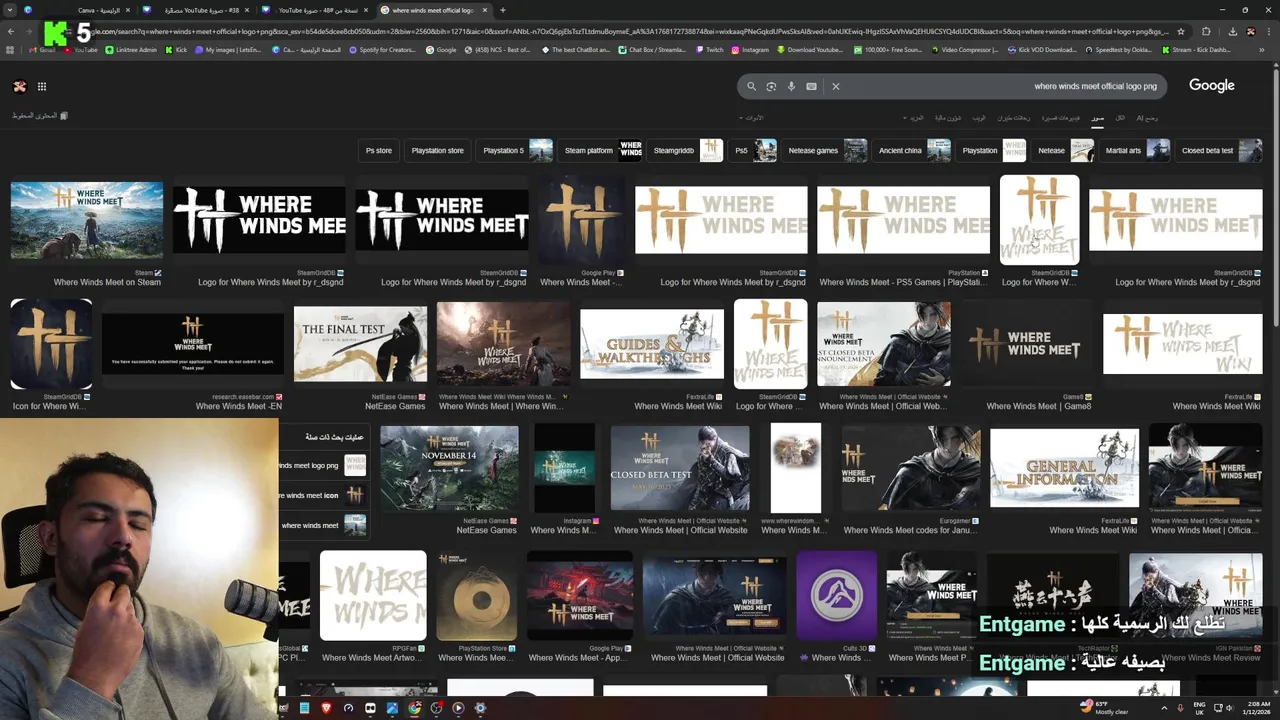Open the on-screen keyboard icon in search box
Image resolution: width=1280 pixels, height=720 pixels.
click(811, 86)
